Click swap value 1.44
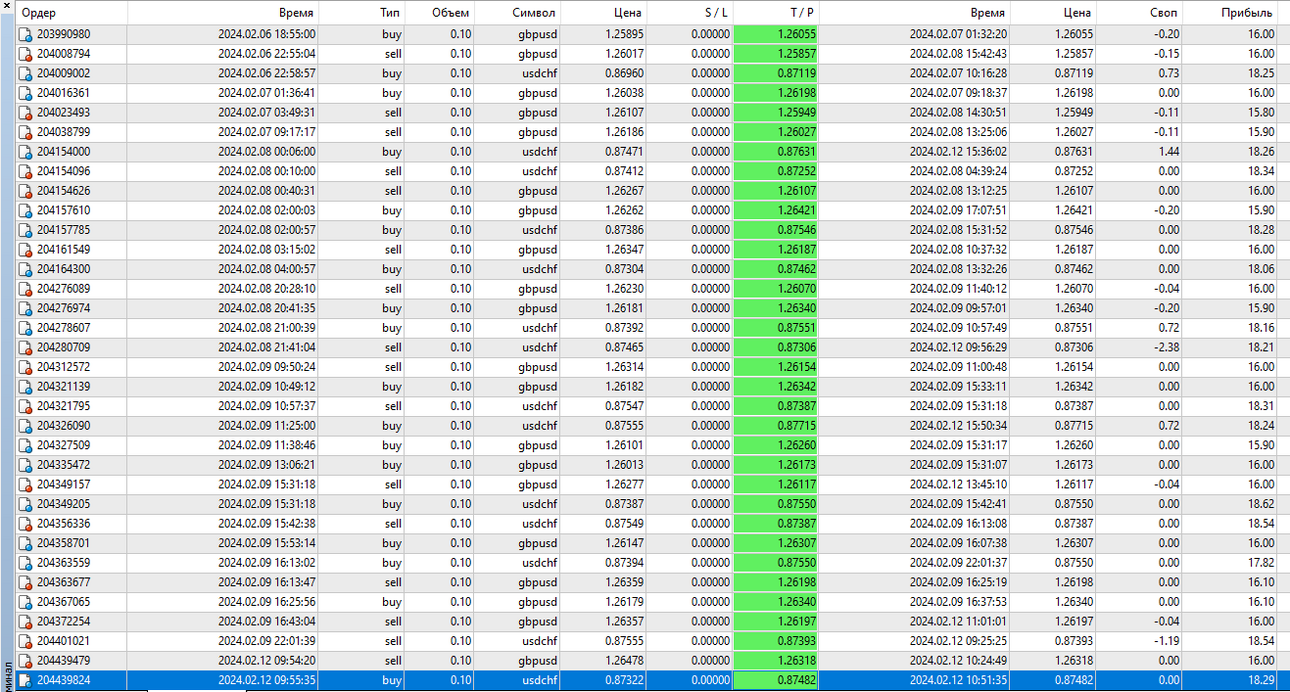Screen dimensions: 1290x692 pos(1167,152)
